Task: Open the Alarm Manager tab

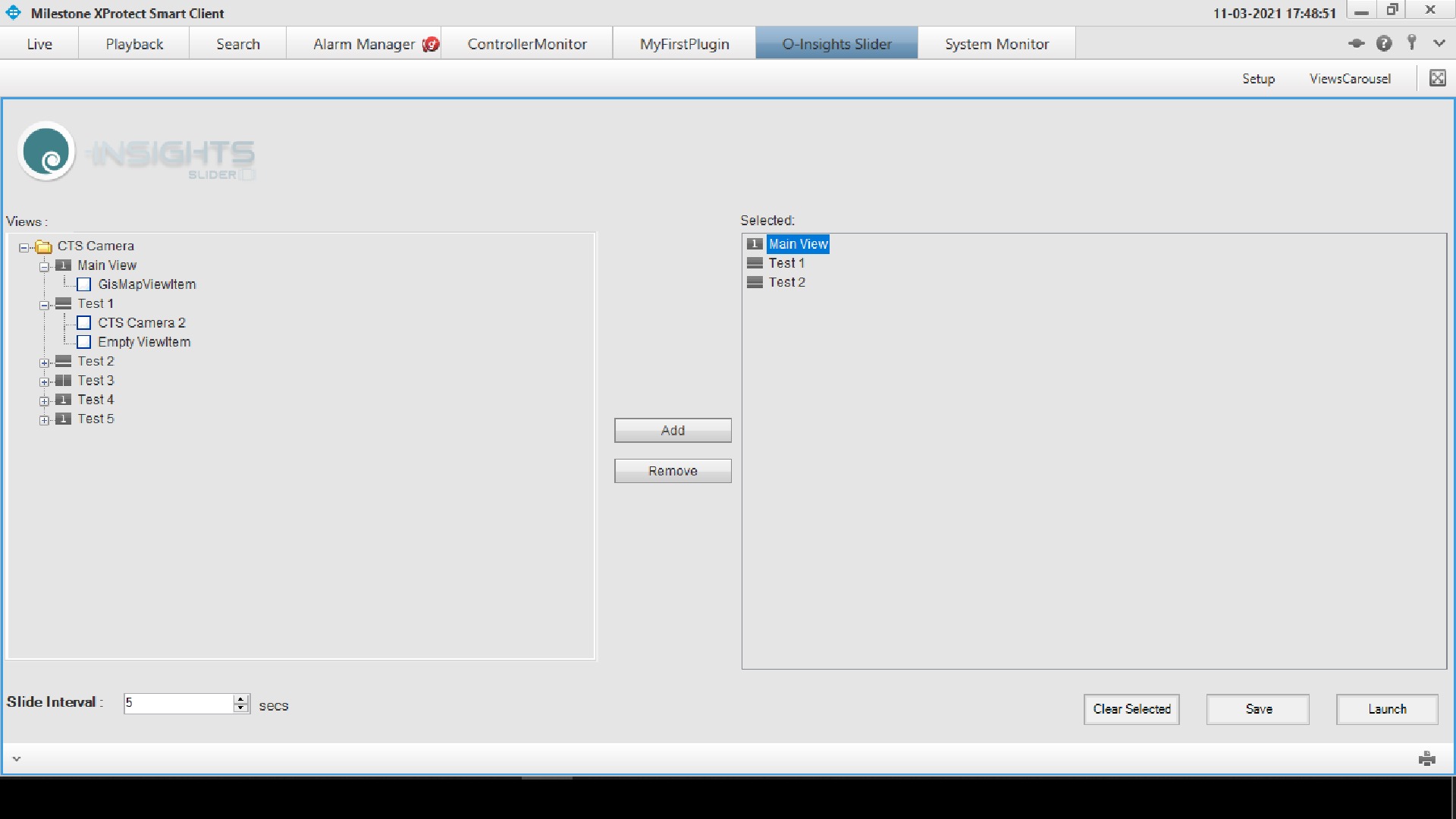Action: click(x=364, y=44)
